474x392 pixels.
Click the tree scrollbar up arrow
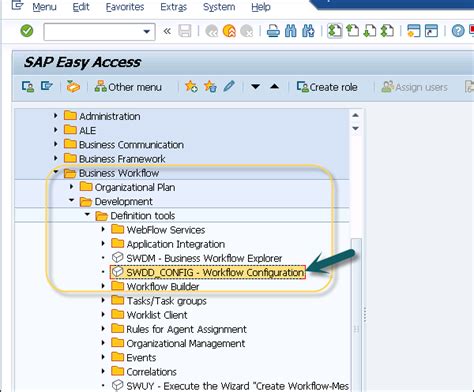(355, 115)
